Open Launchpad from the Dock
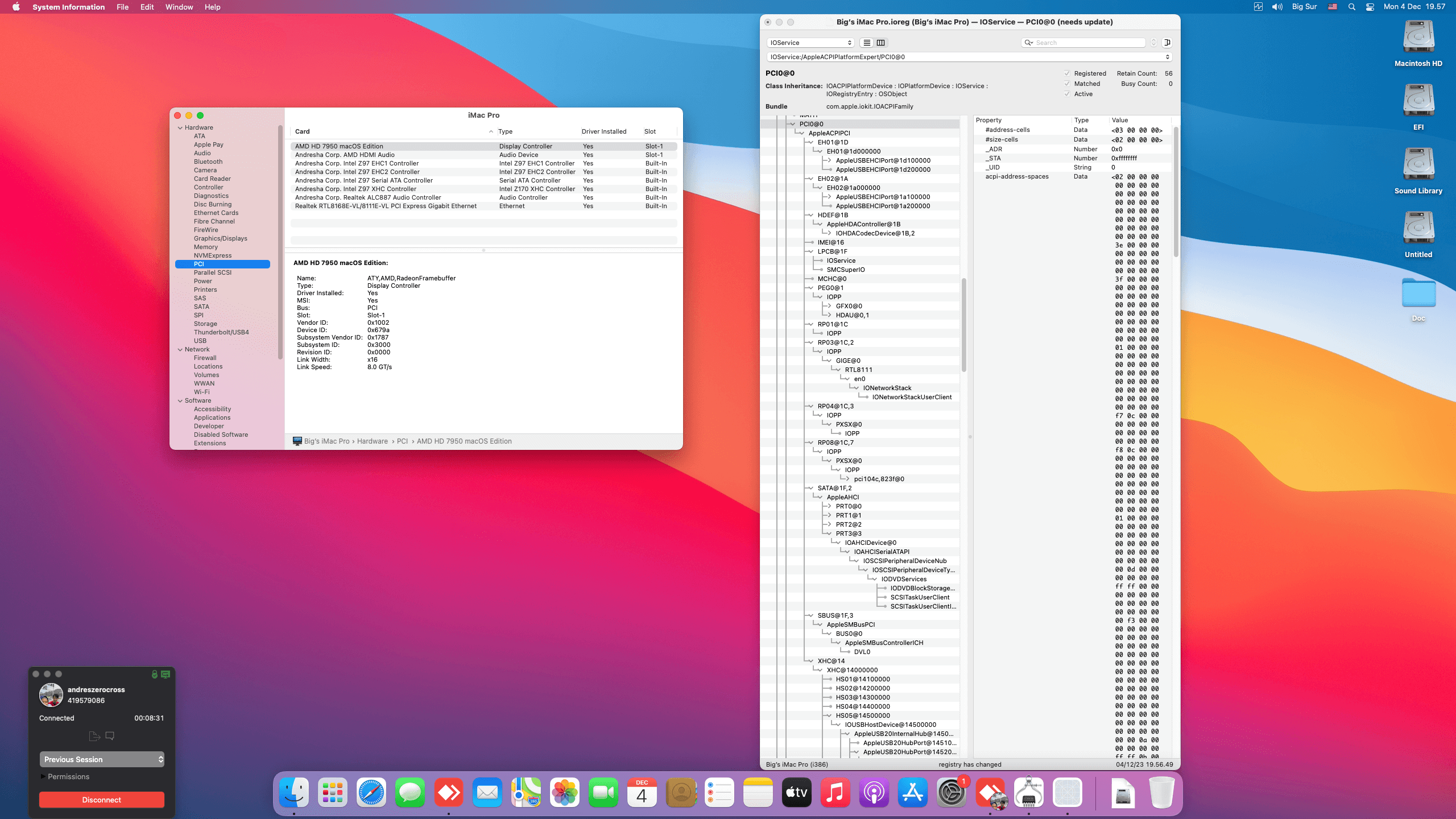Viewport: 1456px width, 819px height. point(333,792)
